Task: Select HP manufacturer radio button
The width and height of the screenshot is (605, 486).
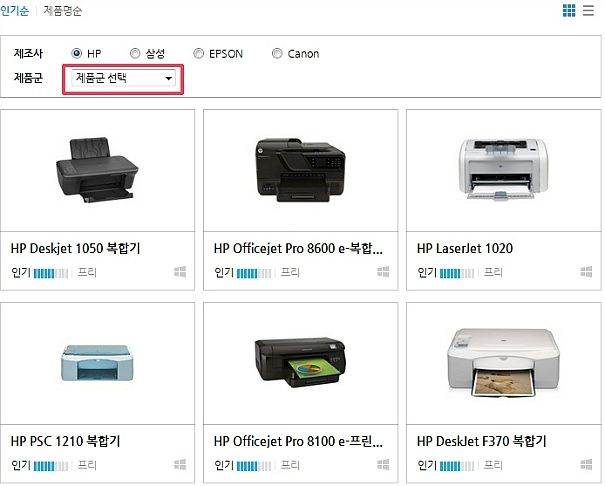Action: pos(76,53)
